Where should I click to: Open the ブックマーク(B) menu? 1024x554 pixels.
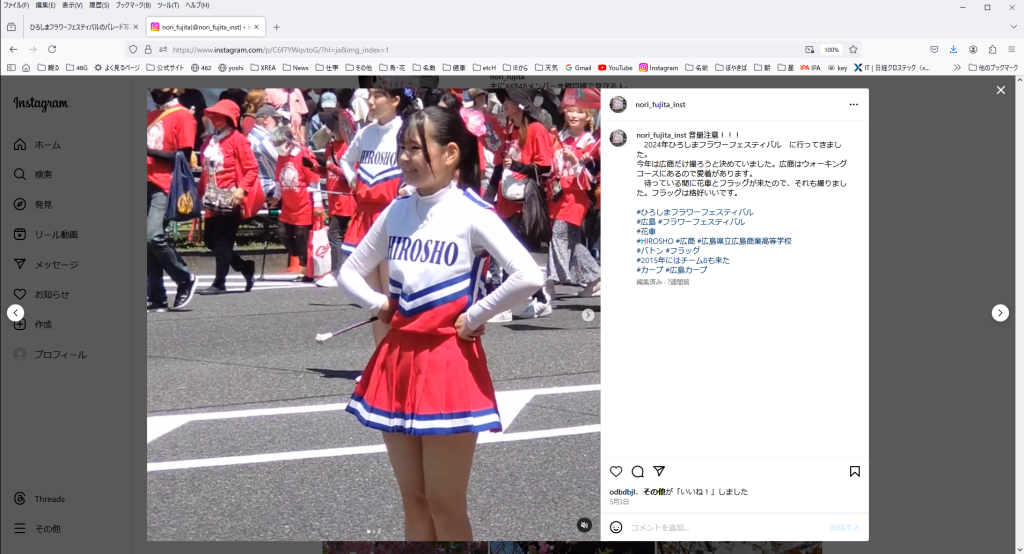pyautogui.click(x=133, y=5)
